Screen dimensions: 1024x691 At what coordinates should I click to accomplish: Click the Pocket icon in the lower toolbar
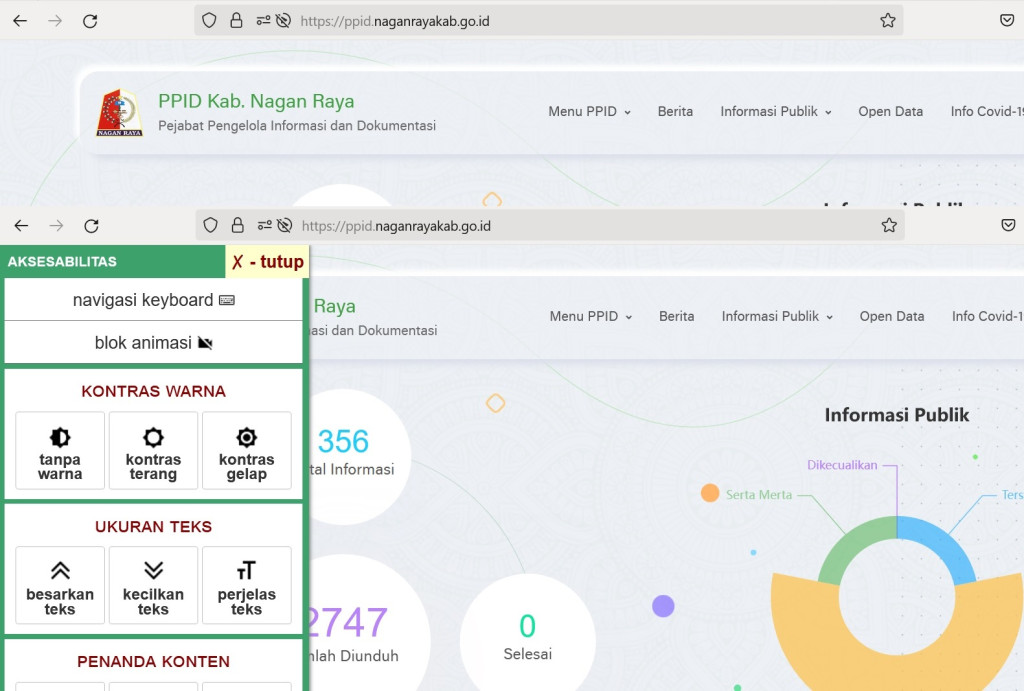click(1008, 226)
